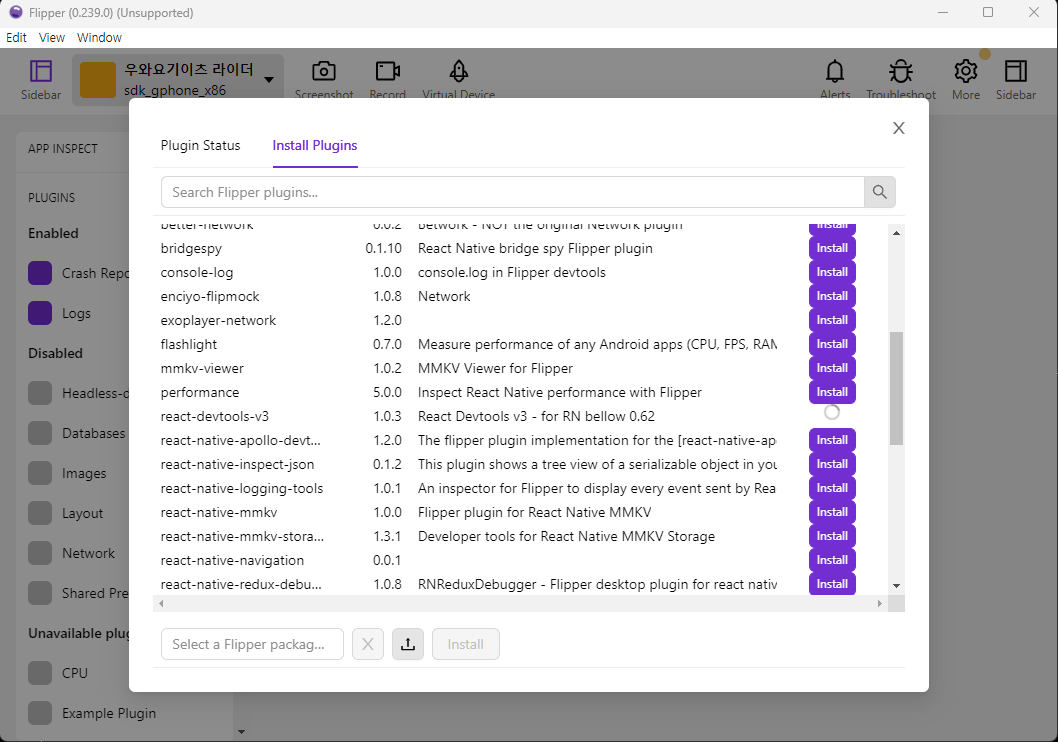Install the react-native-redux-debugger plugin
The height and width of the screenshot is (742, 1058).
click(x=832, y=584)
